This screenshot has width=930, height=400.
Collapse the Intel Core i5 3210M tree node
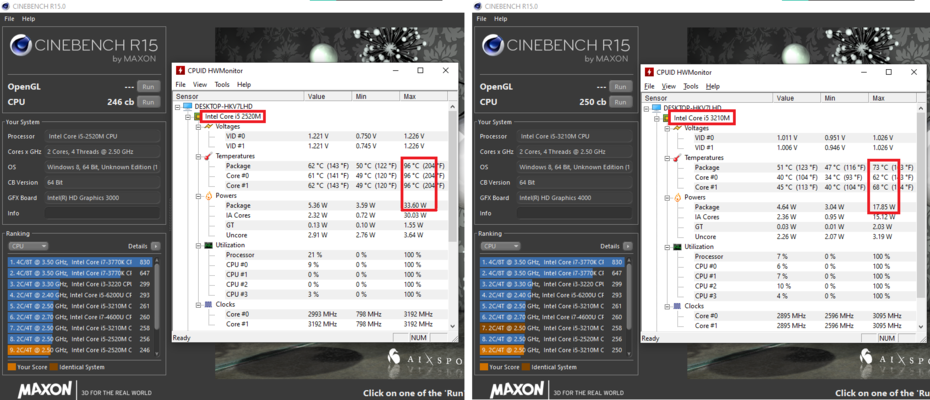(657, 118)
